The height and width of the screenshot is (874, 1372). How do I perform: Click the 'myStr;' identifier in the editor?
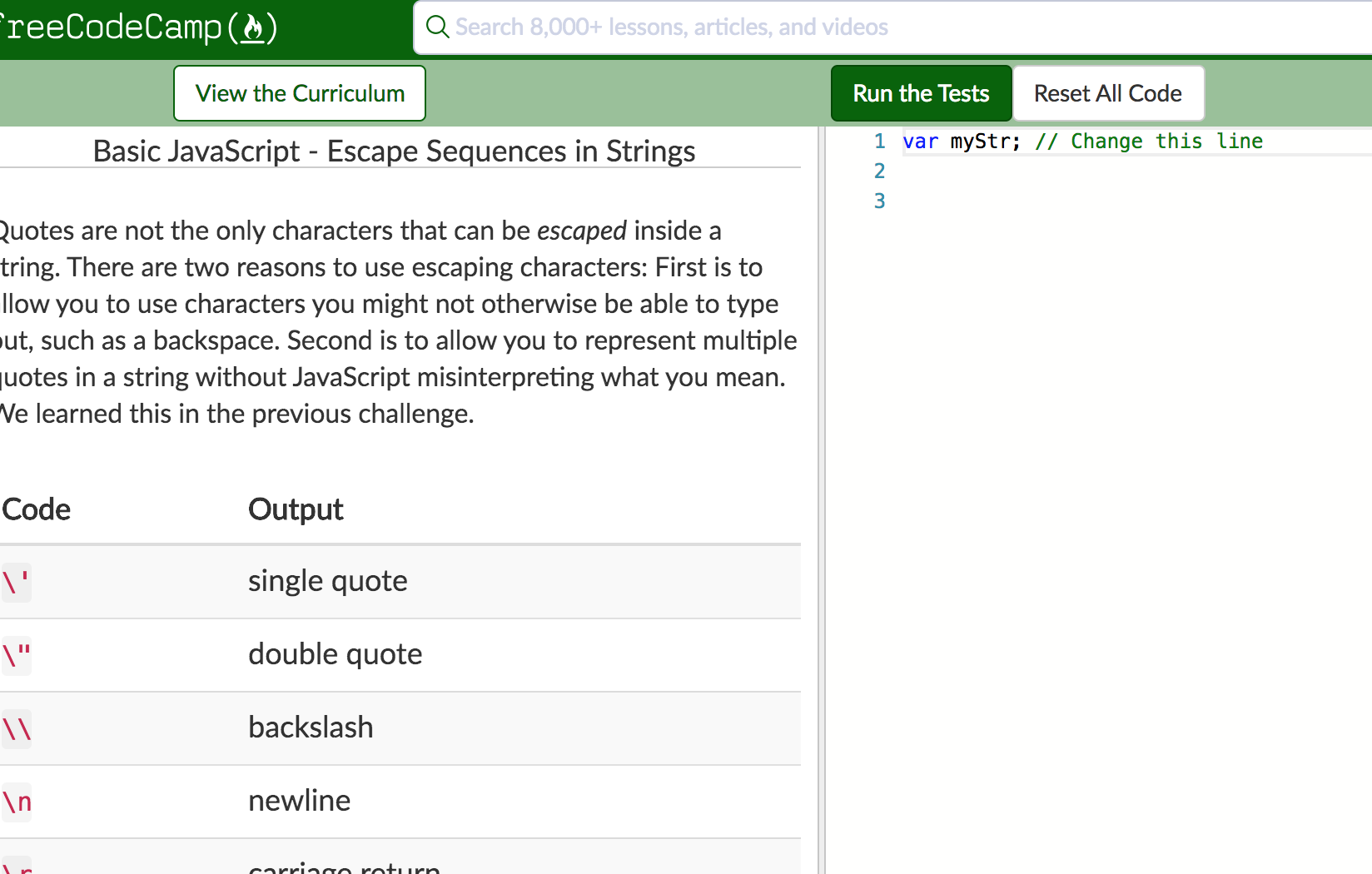(x=986, y=142)
